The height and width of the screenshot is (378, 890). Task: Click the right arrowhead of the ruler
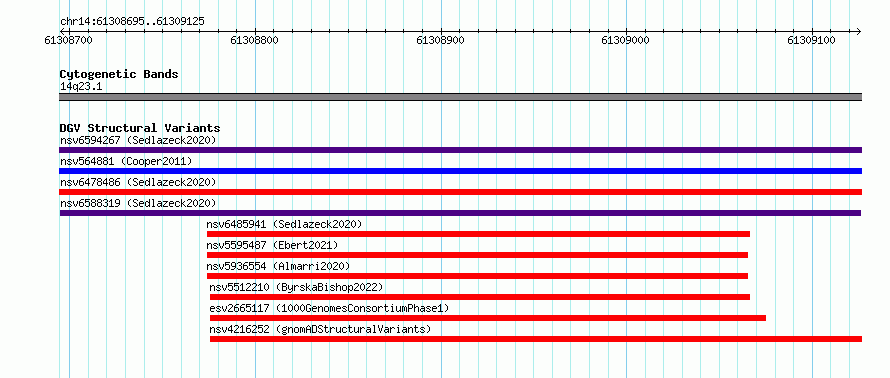(x=858, y=31)
